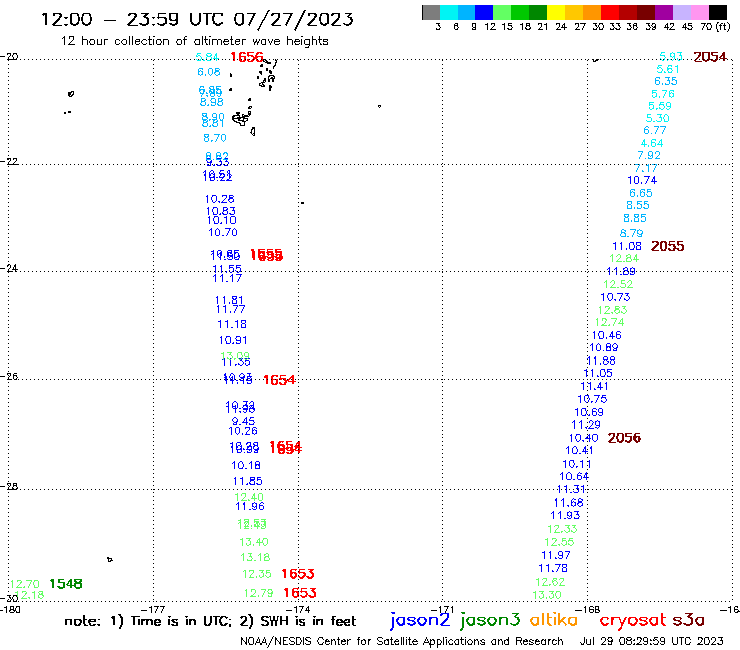This screenshot has height=650, width=740.
Task: Click the wave height value 11.18
Action: pyautogui.click(x=232, y=324)
